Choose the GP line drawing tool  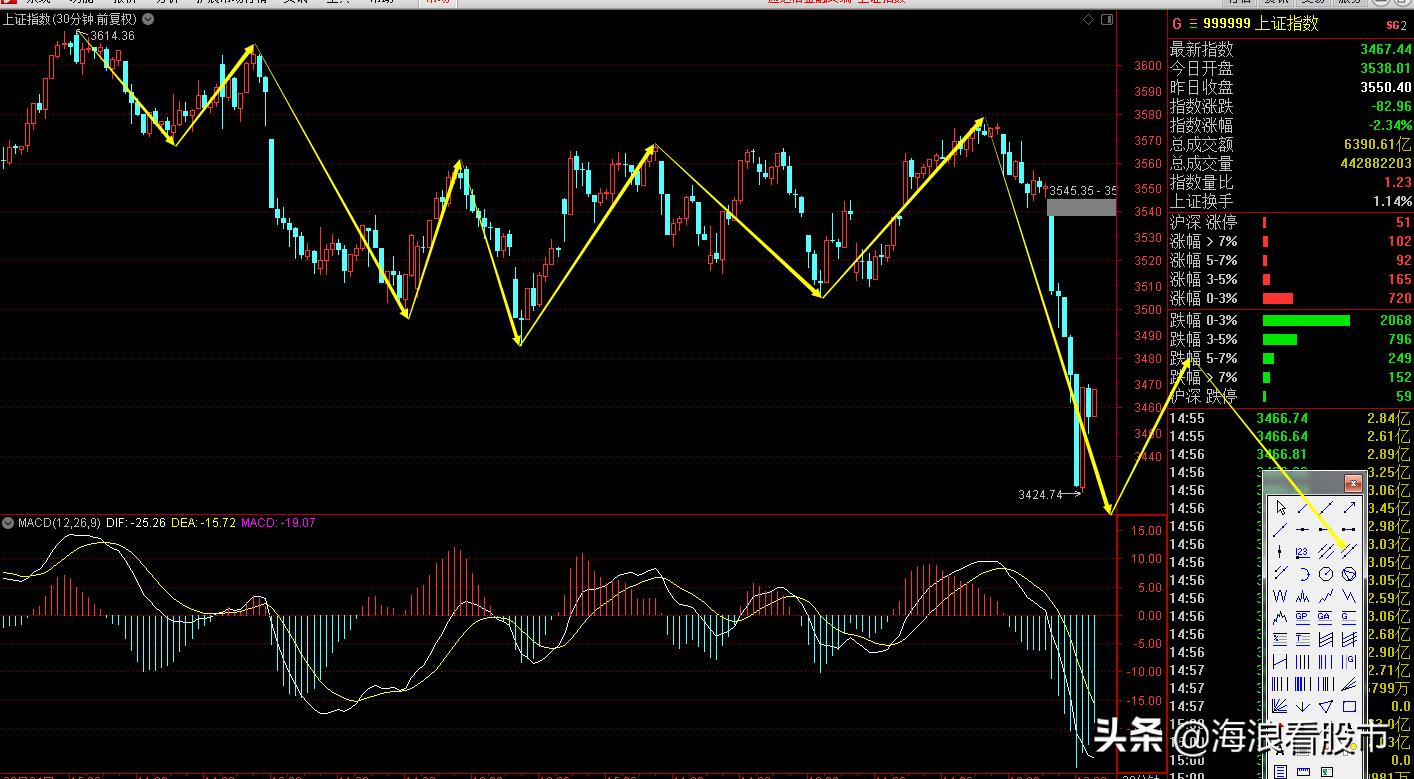[x=1302, y=617]
